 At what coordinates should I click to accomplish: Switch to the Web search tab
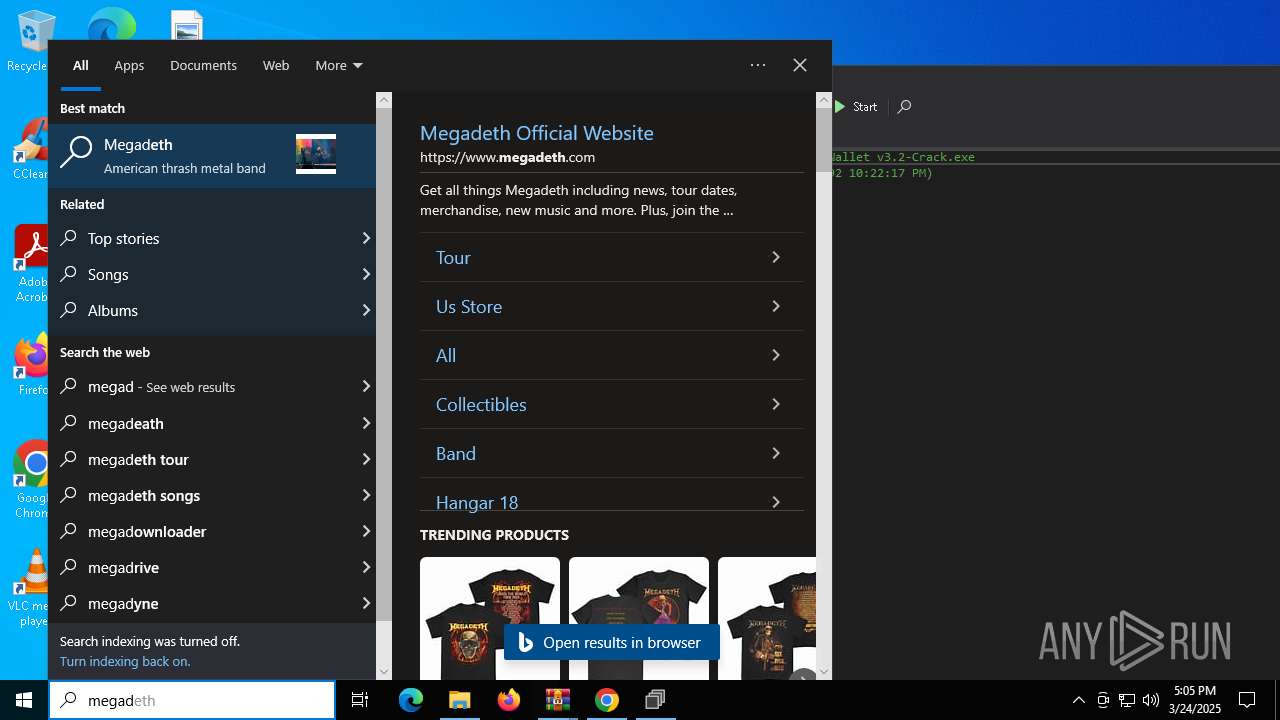(276, 65)
